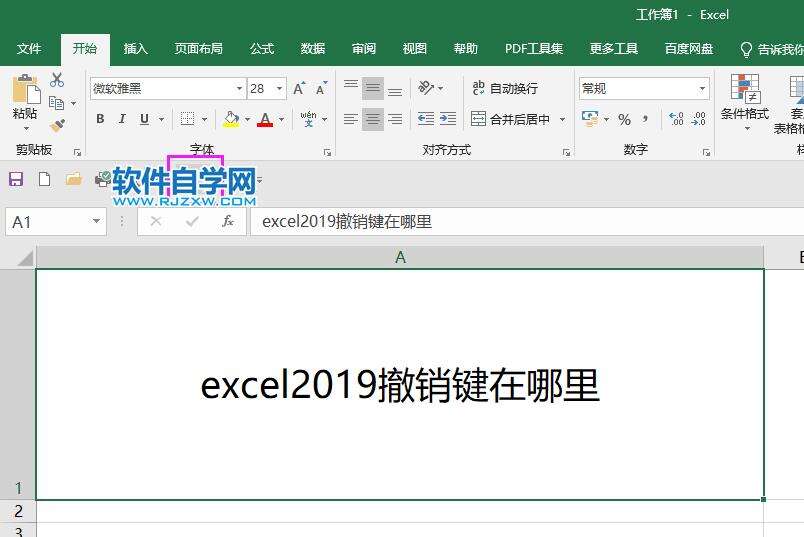
Task: Click insert function fx icon
Action: point(228,222)
